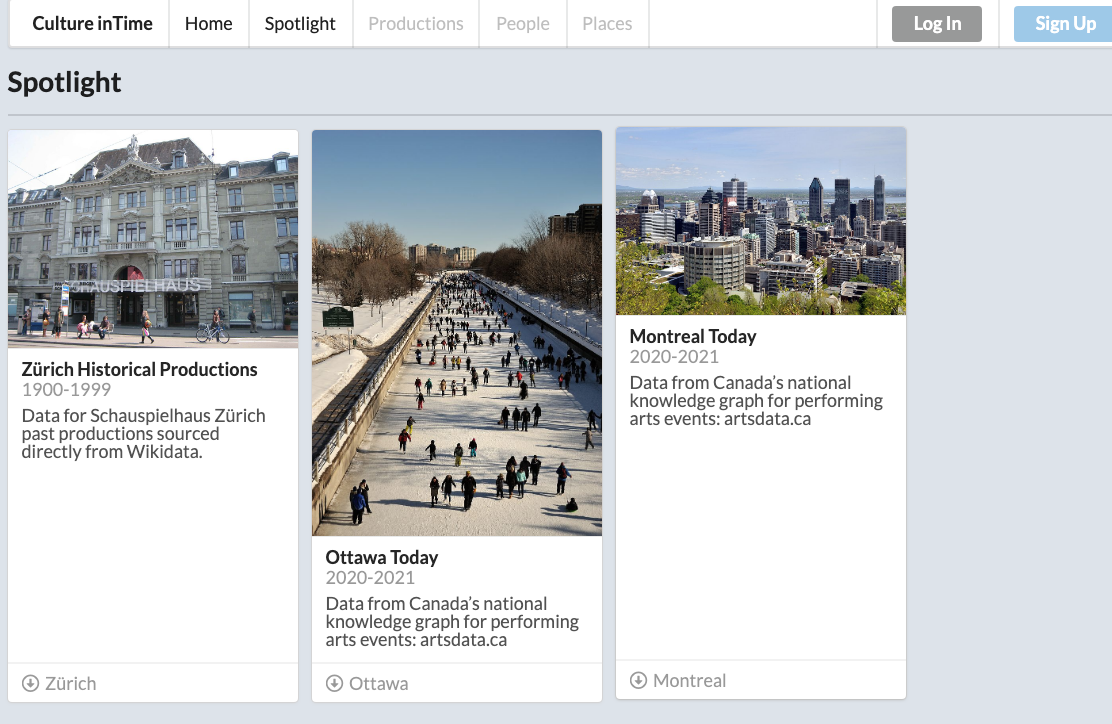
Task: Open the Schauspielhaus Zürich building photo
Action: click(153, 239)
